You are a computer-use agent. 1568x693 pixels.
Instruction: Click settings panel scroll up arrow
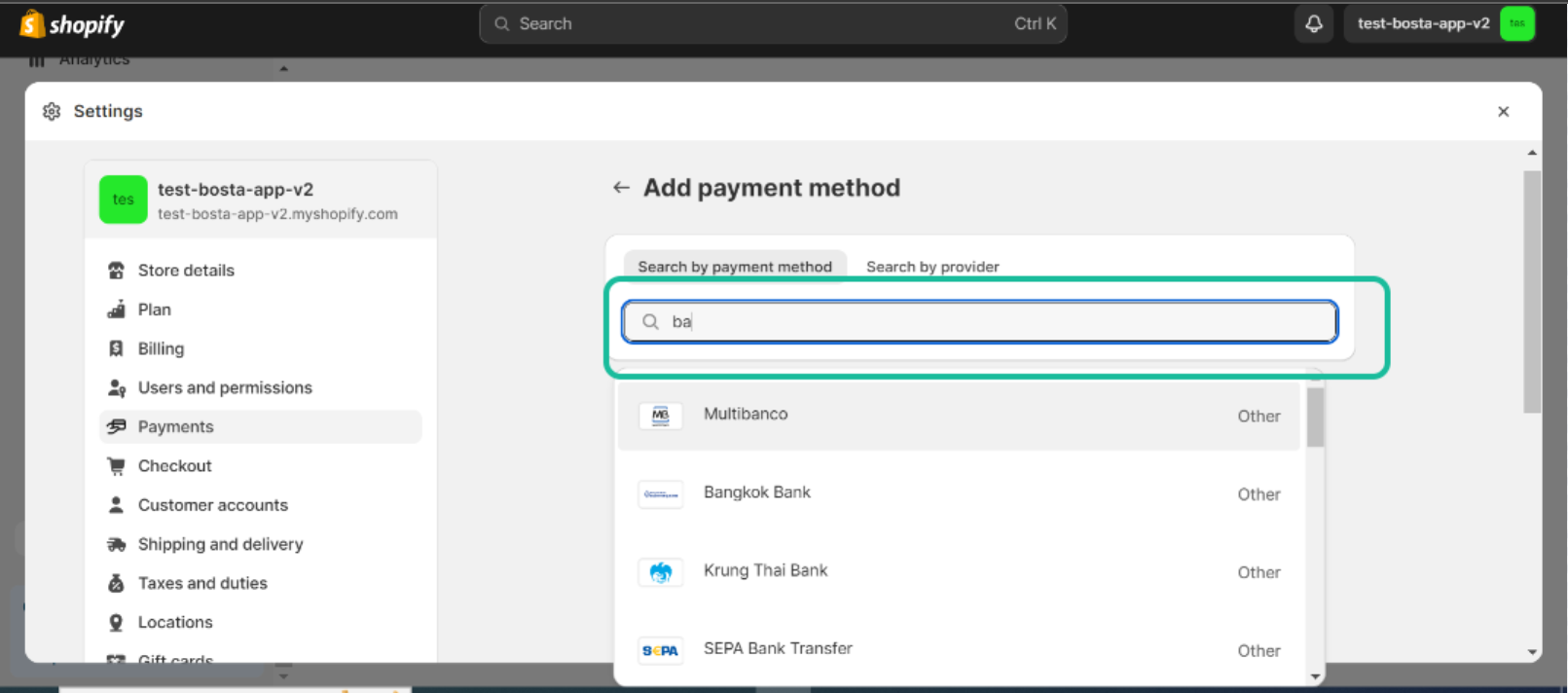(x=1532, y=153)
